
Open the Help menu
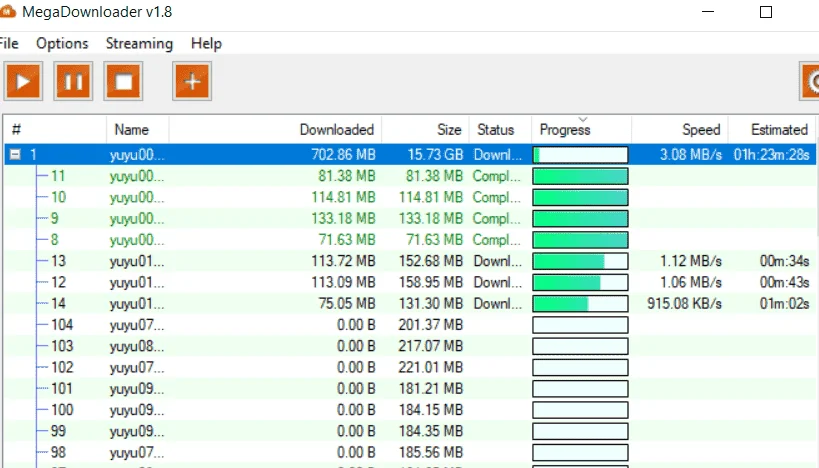pyautogui.click(x=206, y=43)
